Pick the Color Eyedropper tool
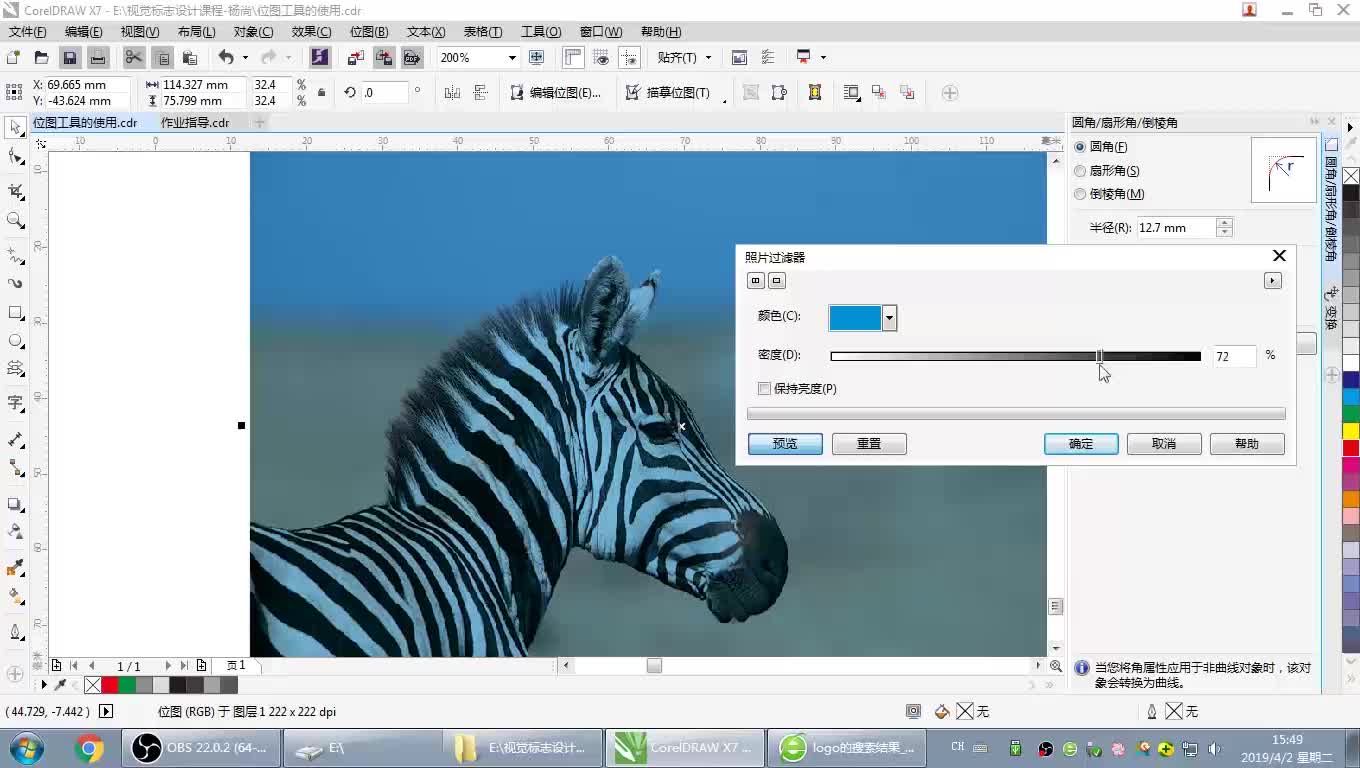This screenshot has height=768, width=1360. [15, 568]
